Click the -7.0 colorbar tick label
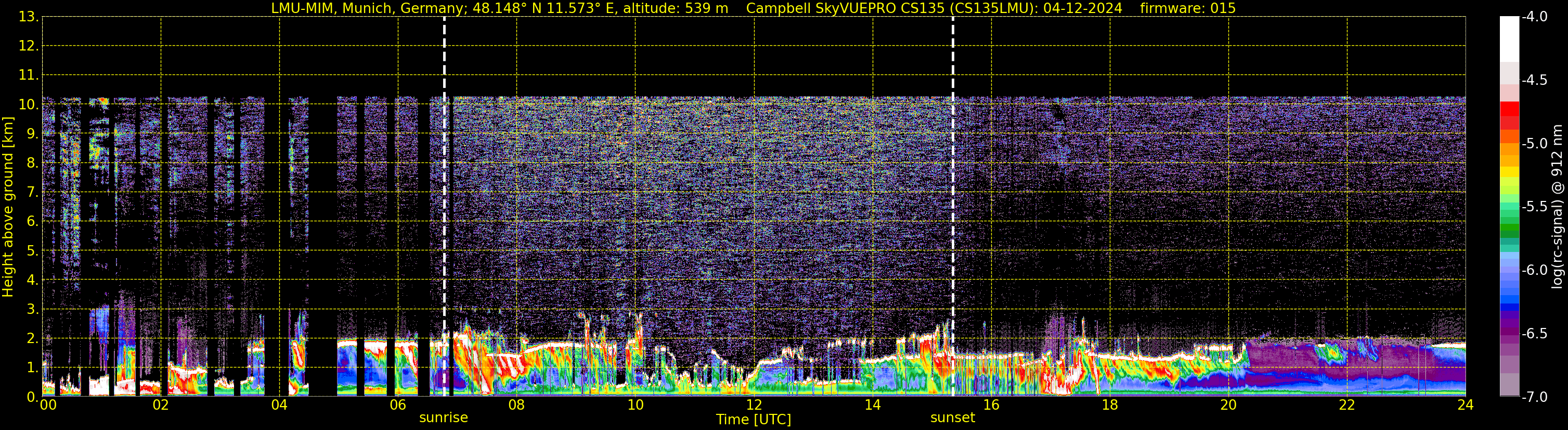Screen dimensions: 1568x430 pos(1535,397)
